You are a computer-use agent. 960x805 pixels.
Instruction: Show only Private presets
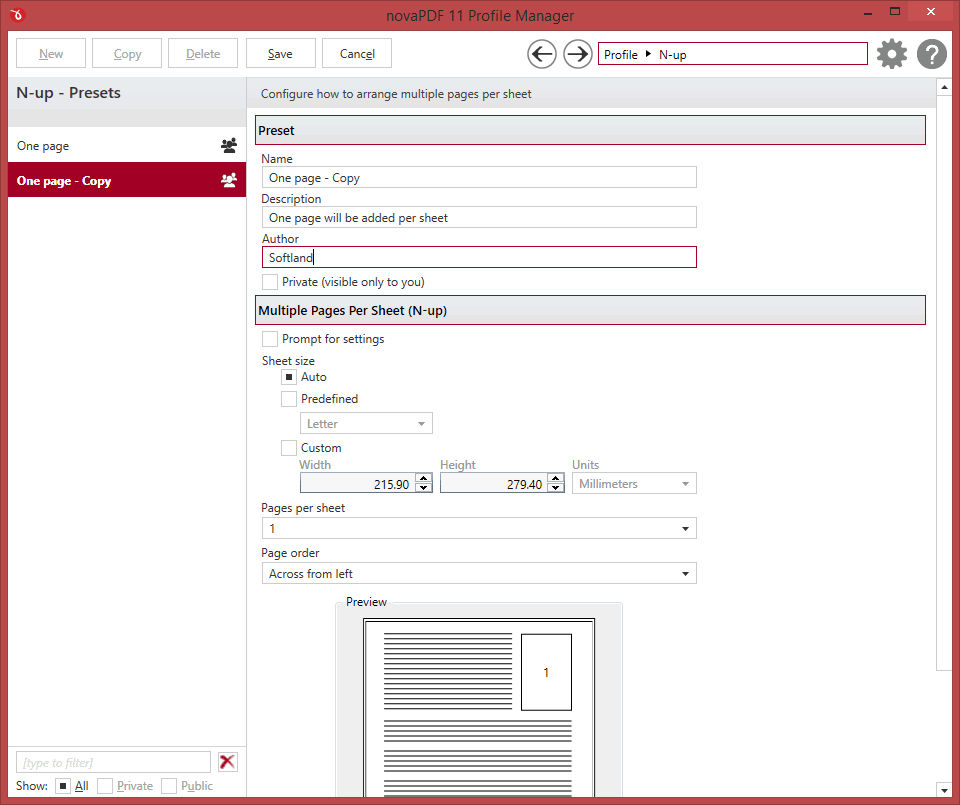(x=105, y=786)
